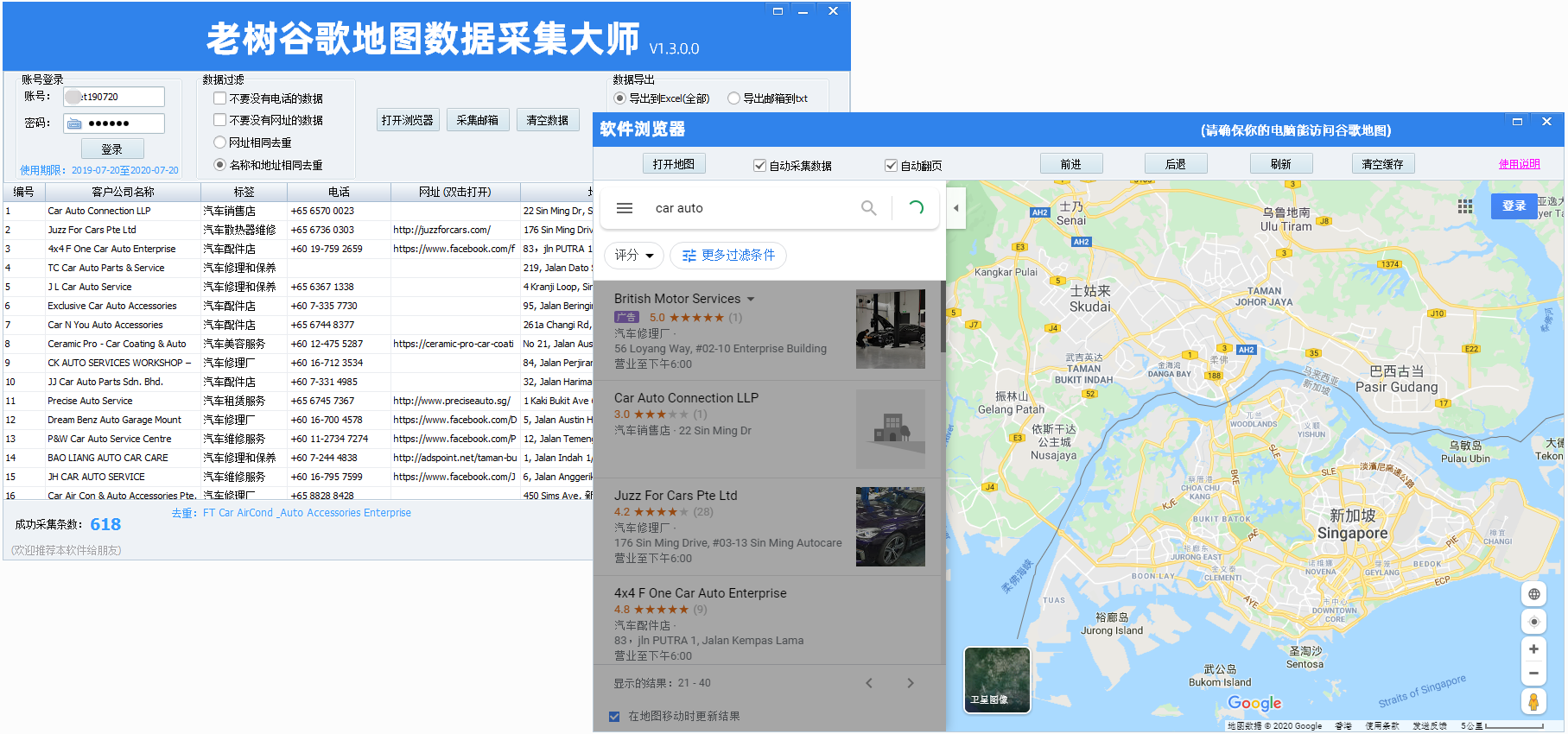Show my location on the map
1568x734 pixels.
(x=1534, y=622)
